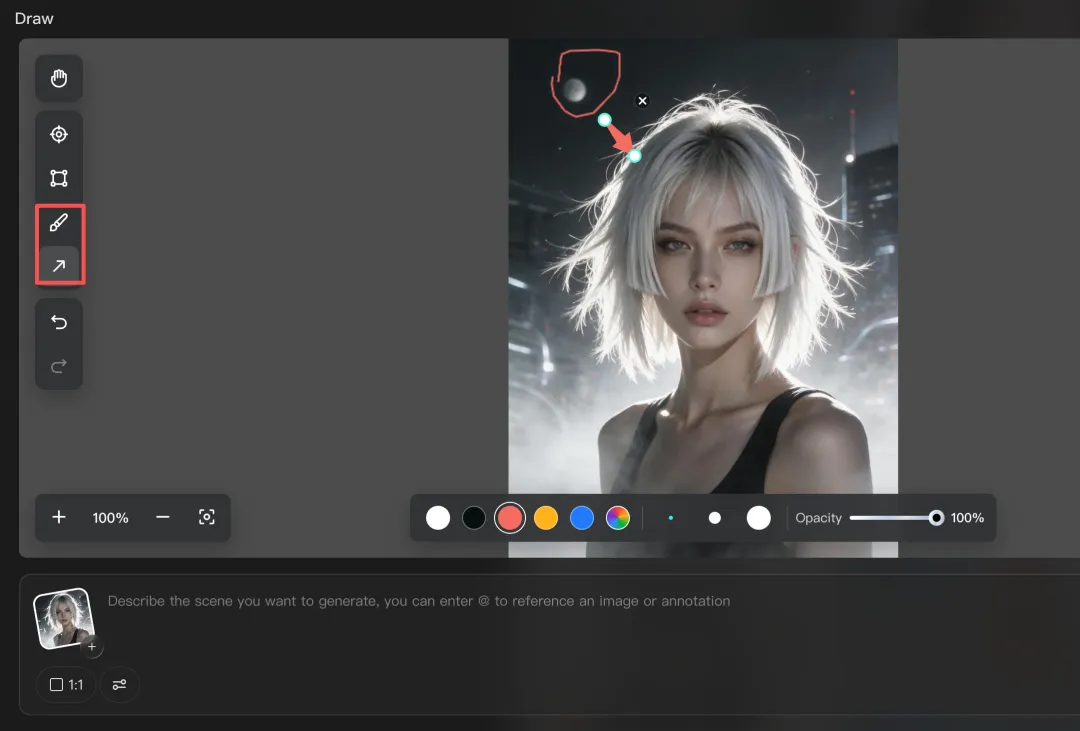
Task: Fit canvas to screen icon
Action: pos(207,517)
